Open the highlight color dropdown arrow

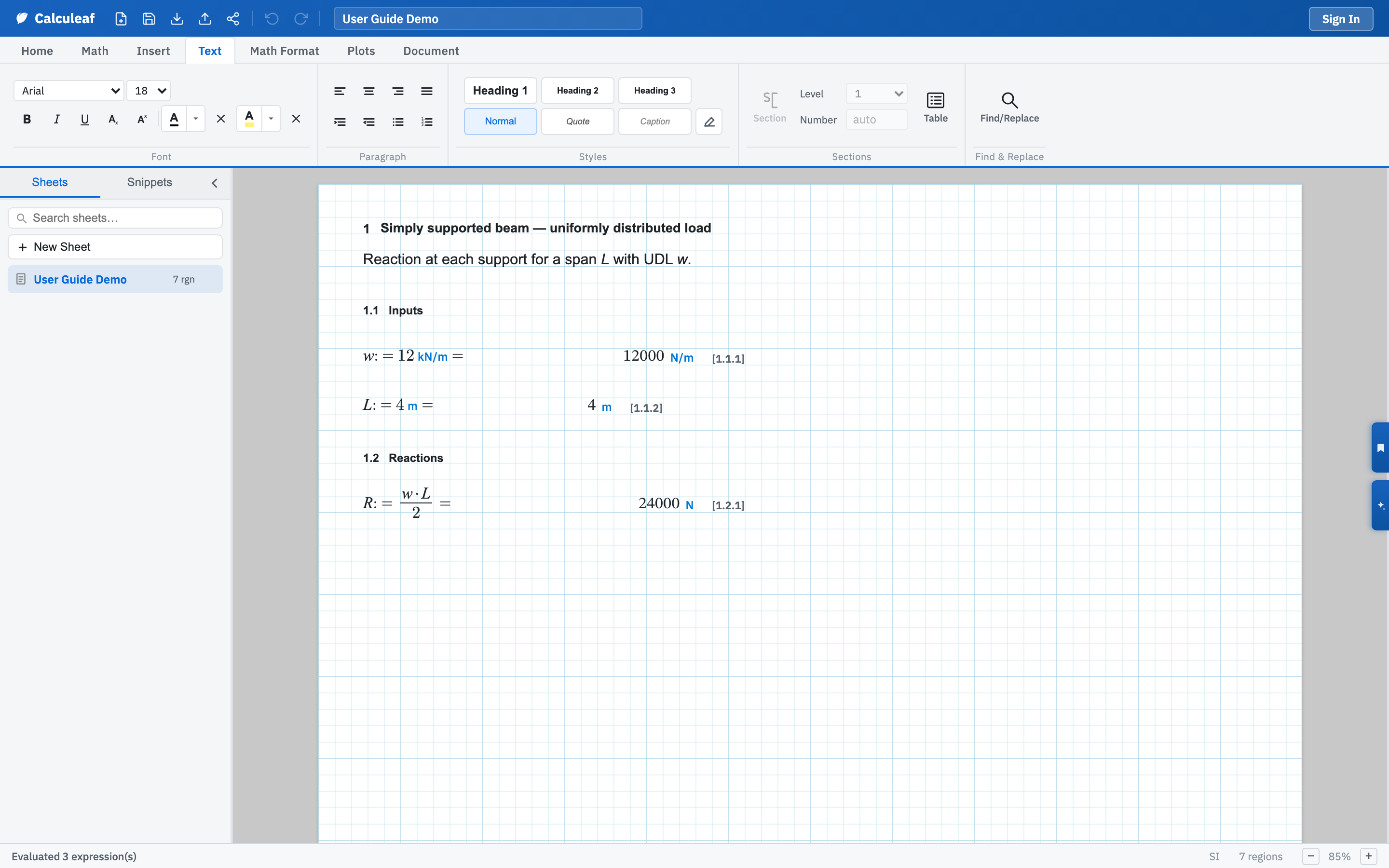click(271, 119)
